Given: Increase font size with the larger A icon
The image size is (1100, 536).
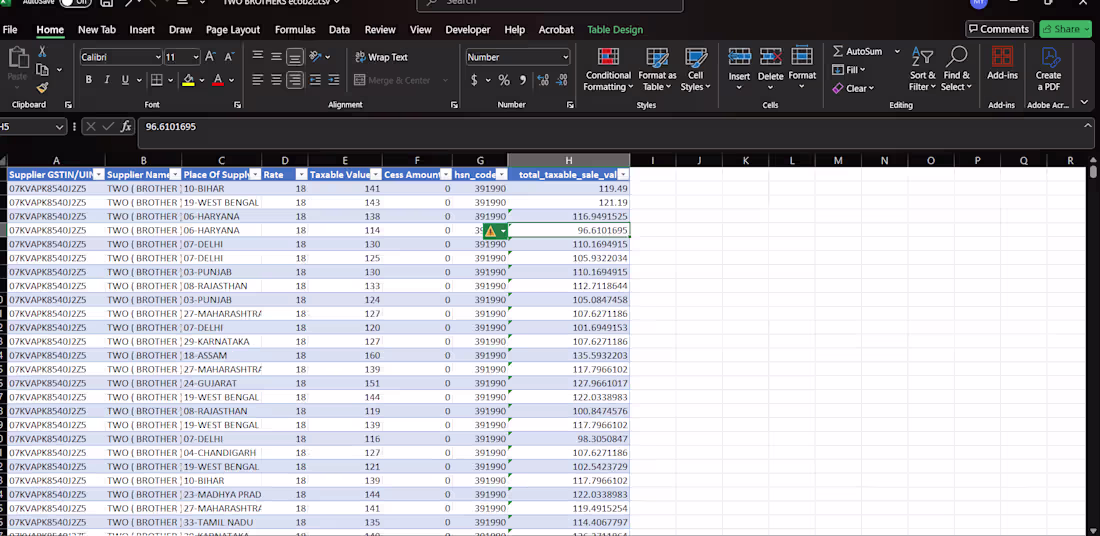Looking at the screenshot, I should coord(210,57).
